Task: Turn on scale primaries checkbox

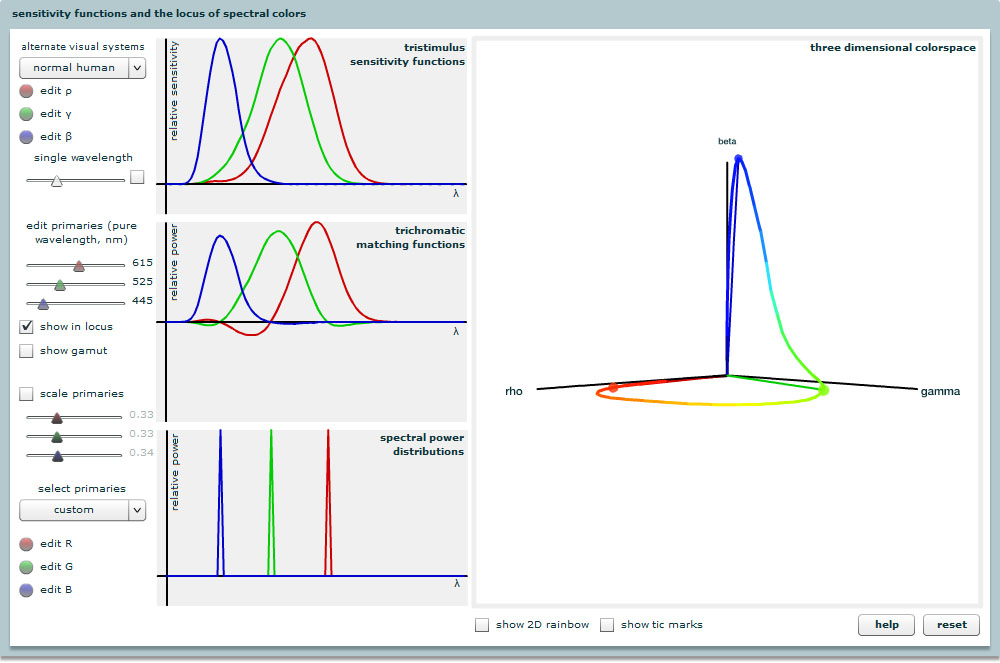Action: (27, 394)
